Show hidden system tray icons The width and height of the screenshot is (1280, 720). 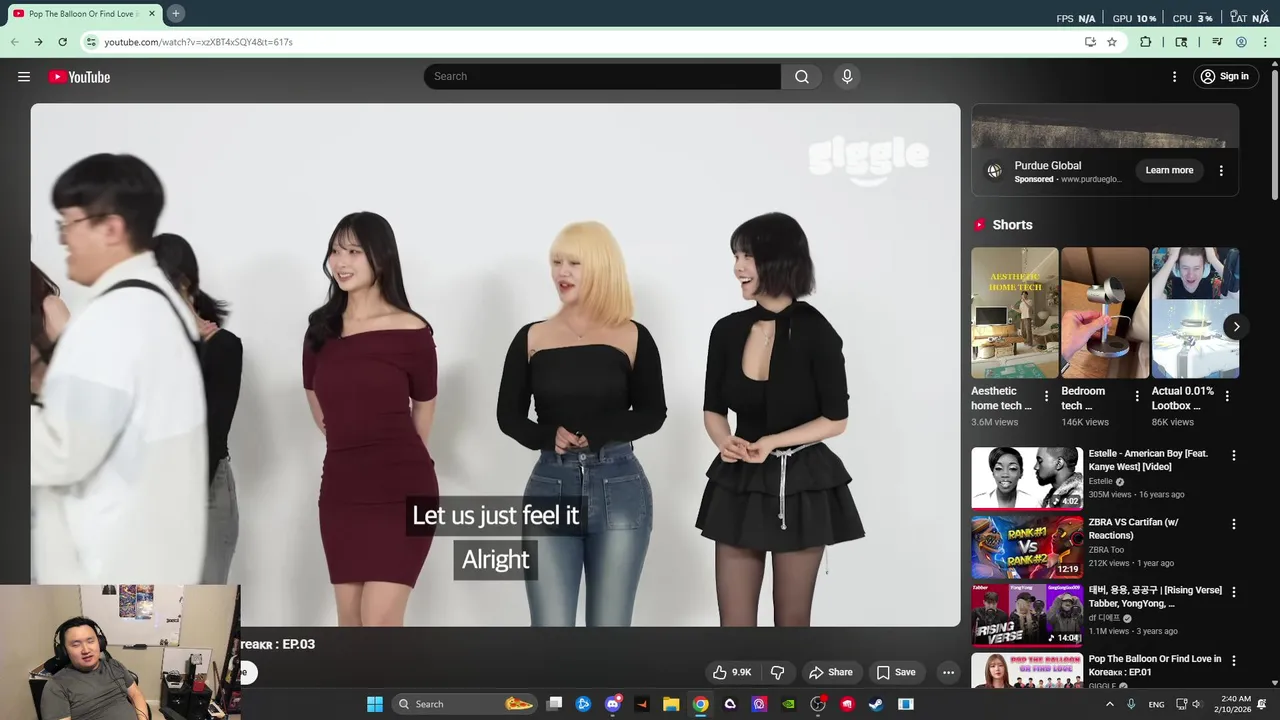pyautogui.click(x=1110, y=704)
